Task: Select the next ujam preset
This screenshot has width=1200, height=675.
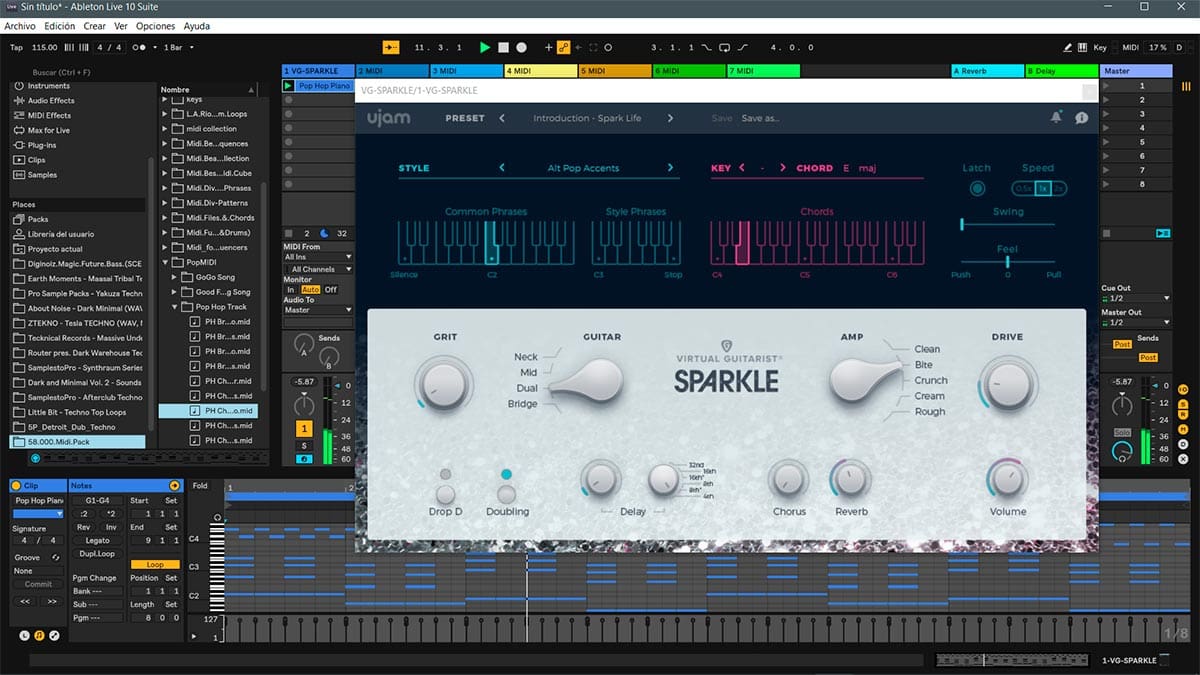Action: [x=670, y=118]
